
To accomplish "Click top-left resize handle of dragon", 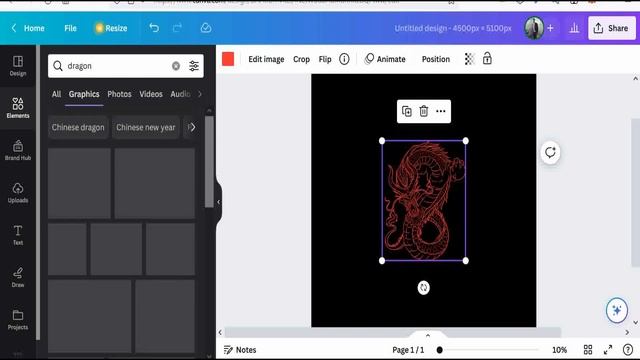I will (382, 141).
